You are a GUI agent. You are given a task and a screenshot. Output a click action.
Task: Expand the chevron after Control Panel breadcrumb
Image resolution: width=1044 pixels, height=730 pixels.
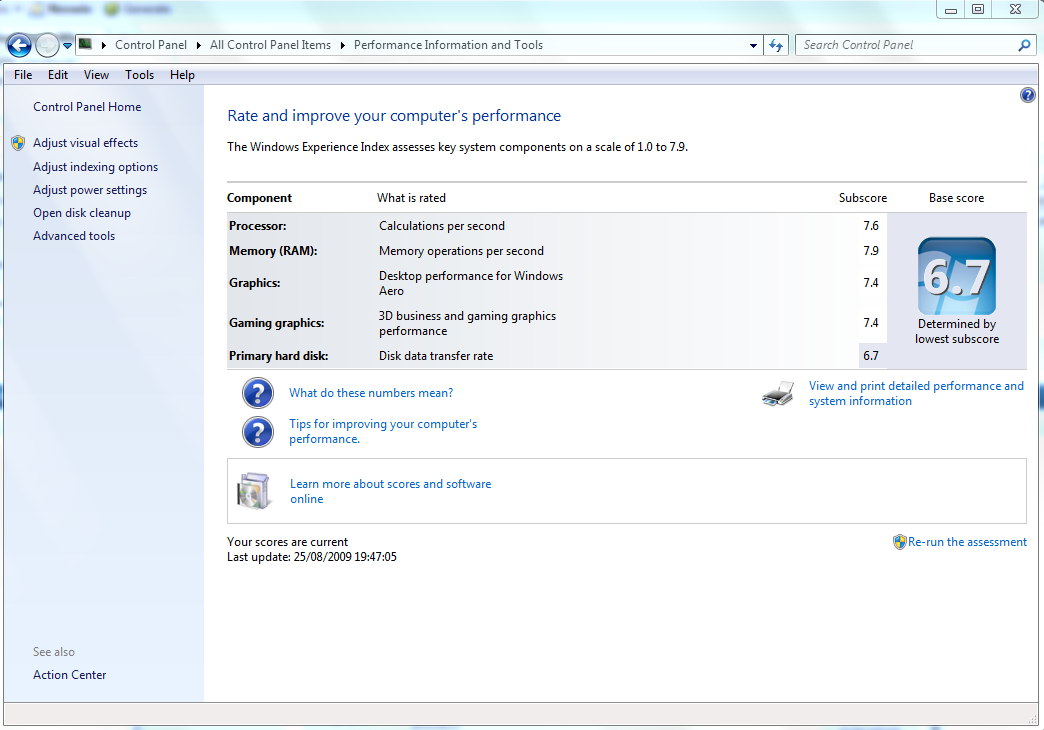[197, 45]
